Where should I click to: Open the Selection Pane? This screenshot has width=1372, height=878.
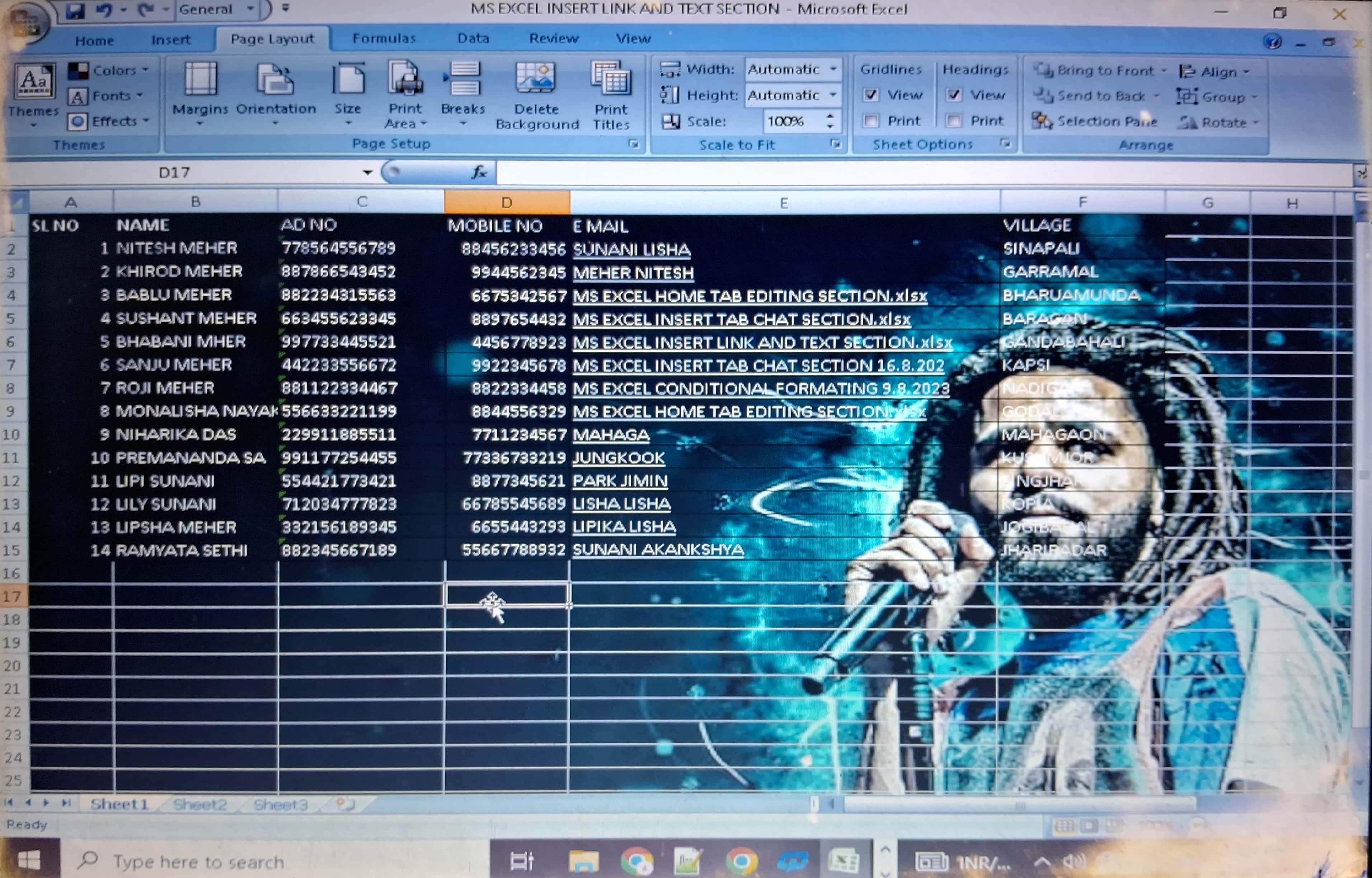point(1095,122)
